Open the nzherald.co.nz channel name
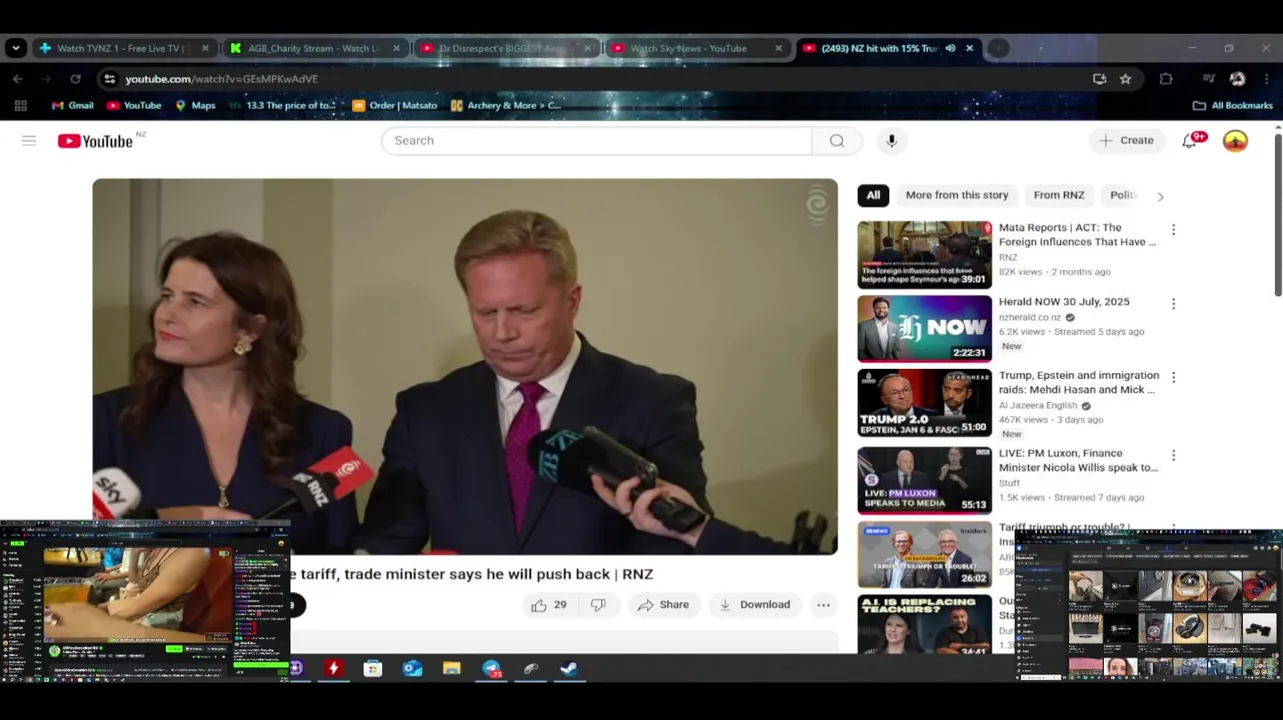Image resolution: width=1283 pixels, height=720 pixels. [1030, 318]
